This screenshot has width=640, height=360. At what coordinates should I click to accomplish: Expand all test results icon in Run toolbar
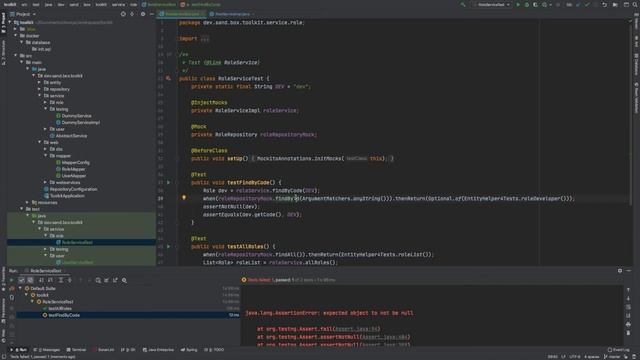pyautogui.click(x=61, y=280)
